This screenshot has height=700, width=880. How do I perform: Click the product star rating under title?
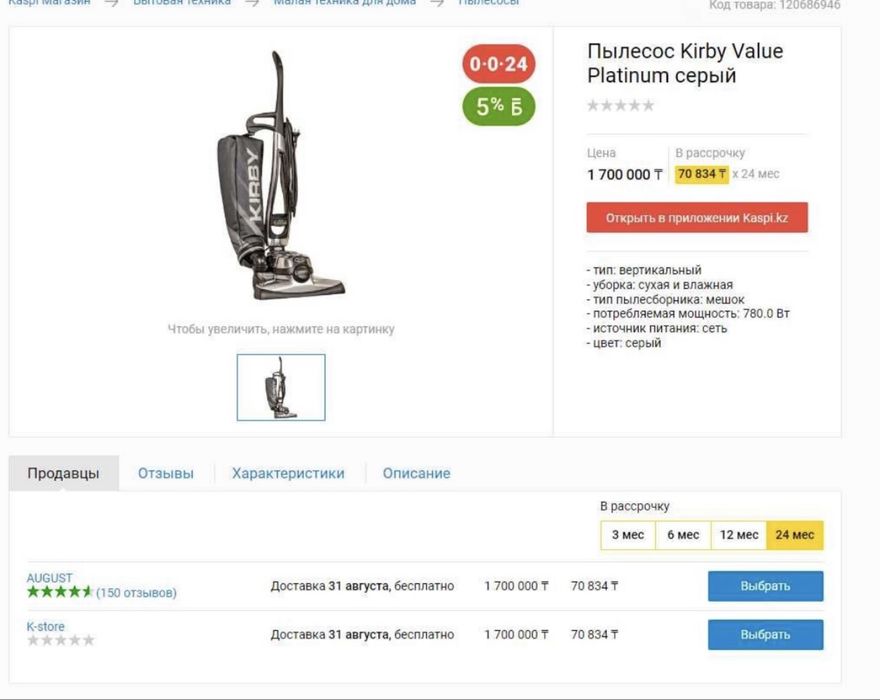[620, 106]
